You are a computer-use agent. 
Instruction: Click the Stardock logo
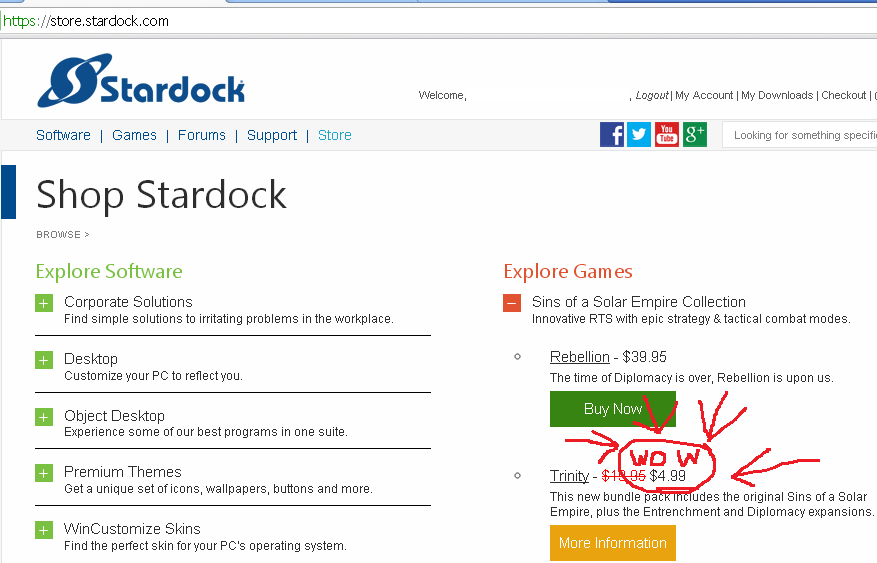point(141,81)
